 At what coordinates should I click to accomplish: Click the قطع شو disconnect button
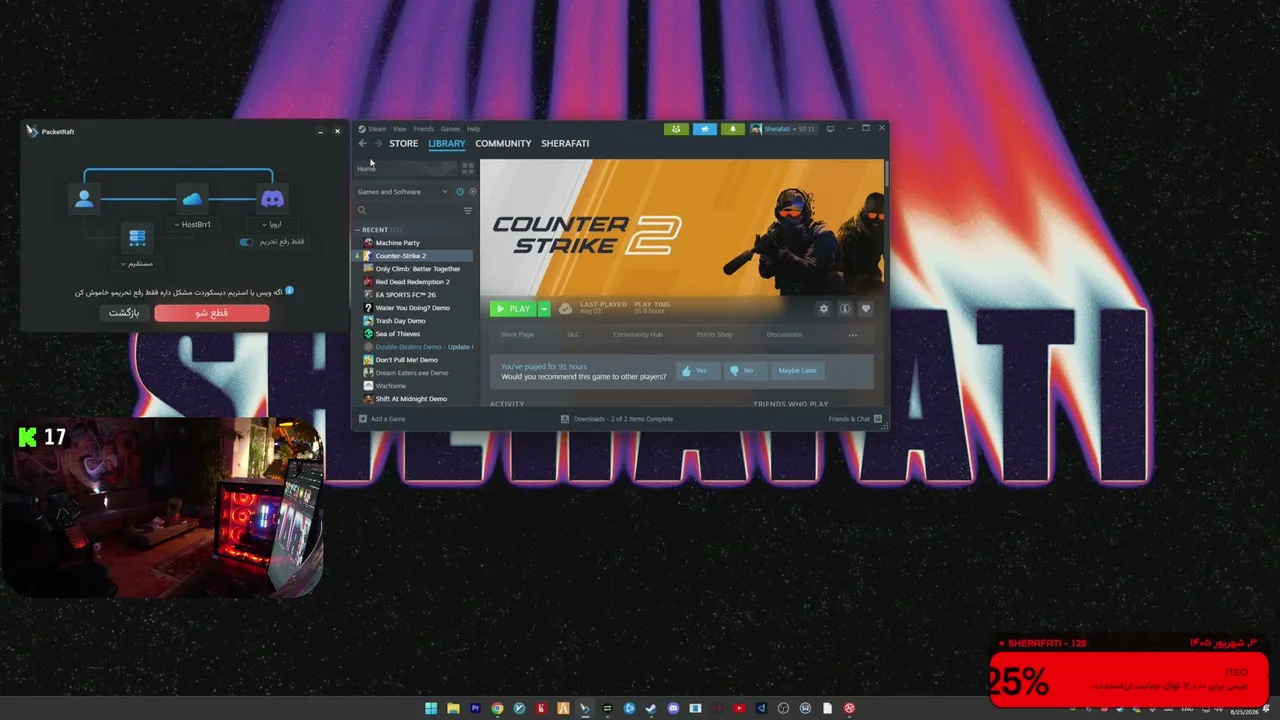coord(212,313)
